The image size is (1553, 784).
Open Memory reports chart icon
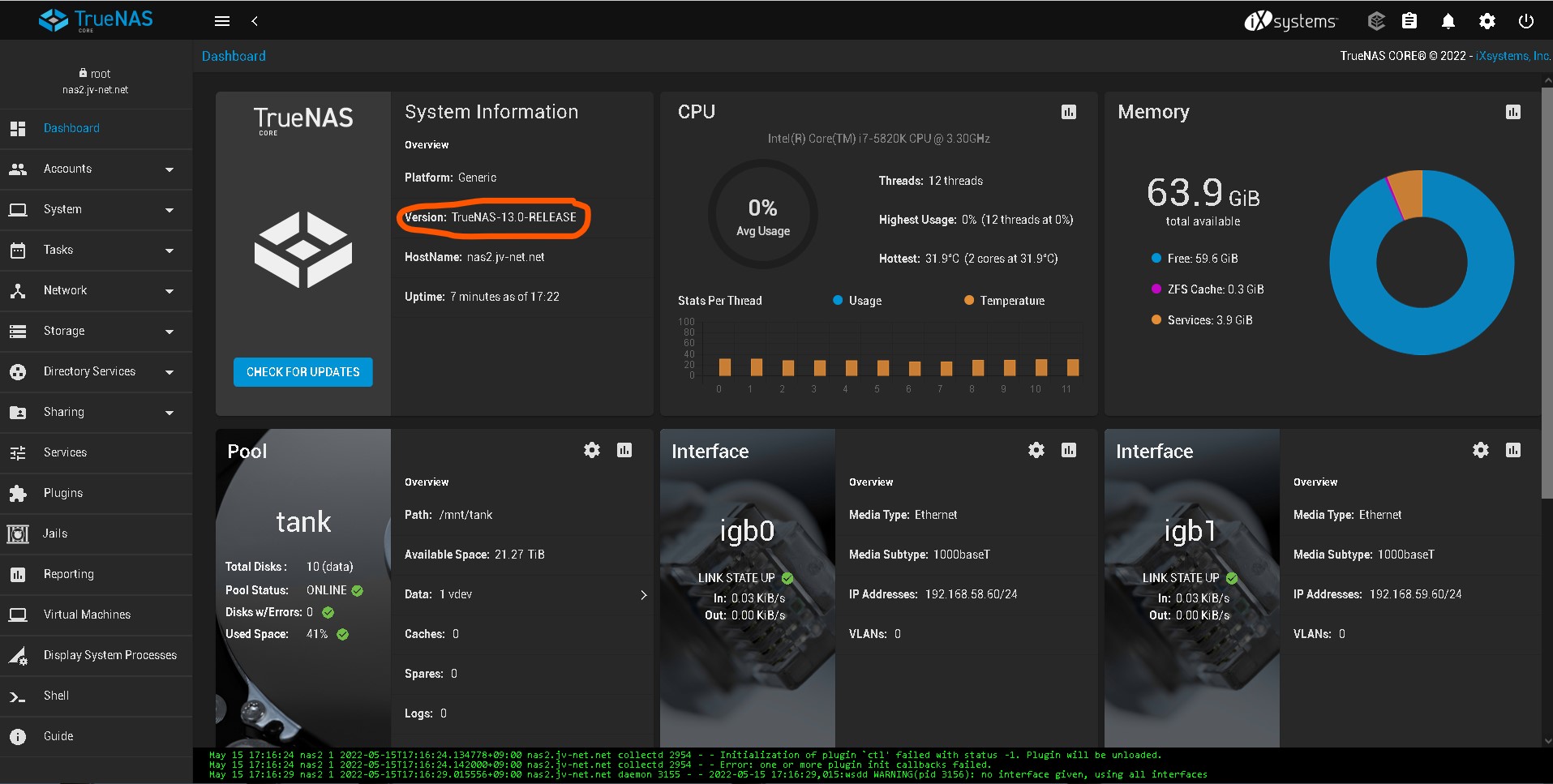click(x=1513, y=112)
